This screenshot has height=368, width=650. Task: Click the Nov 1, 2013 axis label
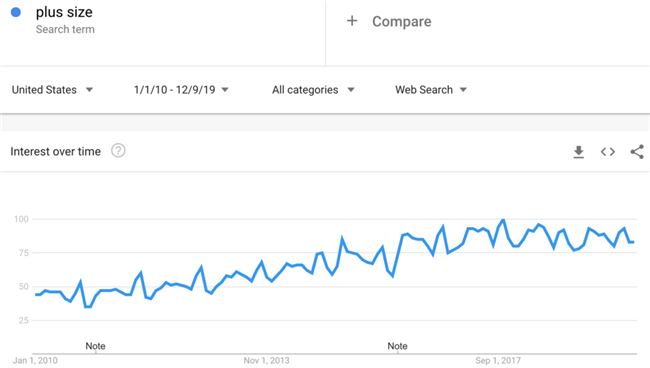pyautogui.click(x=267, y=360)
